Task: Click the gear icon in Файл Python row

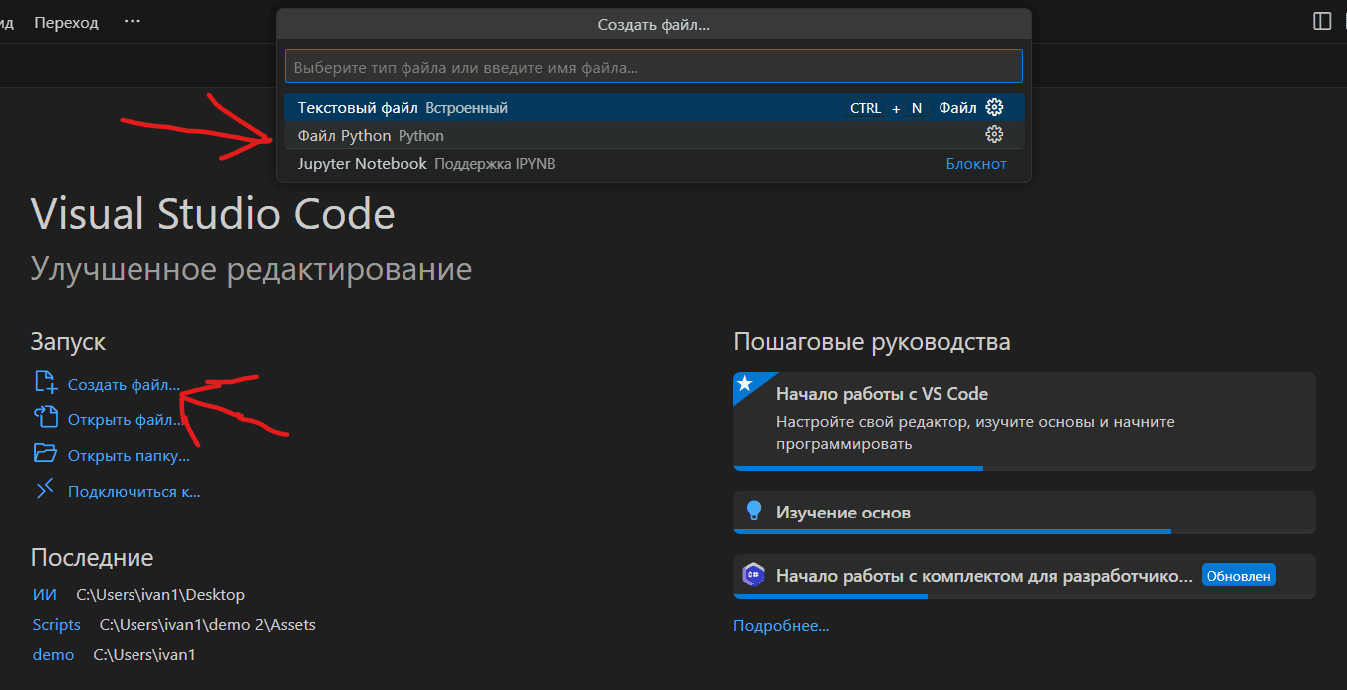Action: tap(994, 134)
